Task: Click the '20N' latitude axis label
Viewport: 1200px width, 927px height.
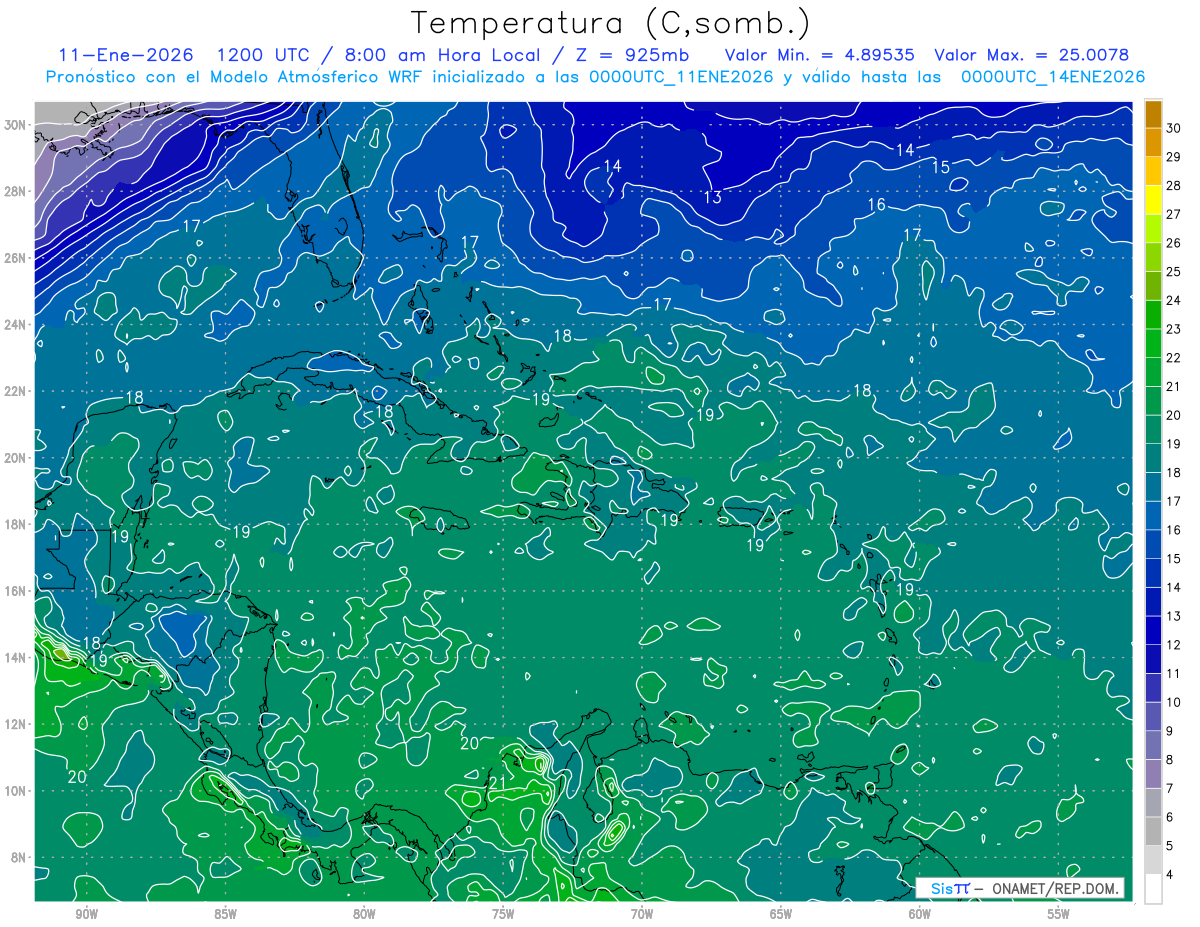Action: point(16,458)
